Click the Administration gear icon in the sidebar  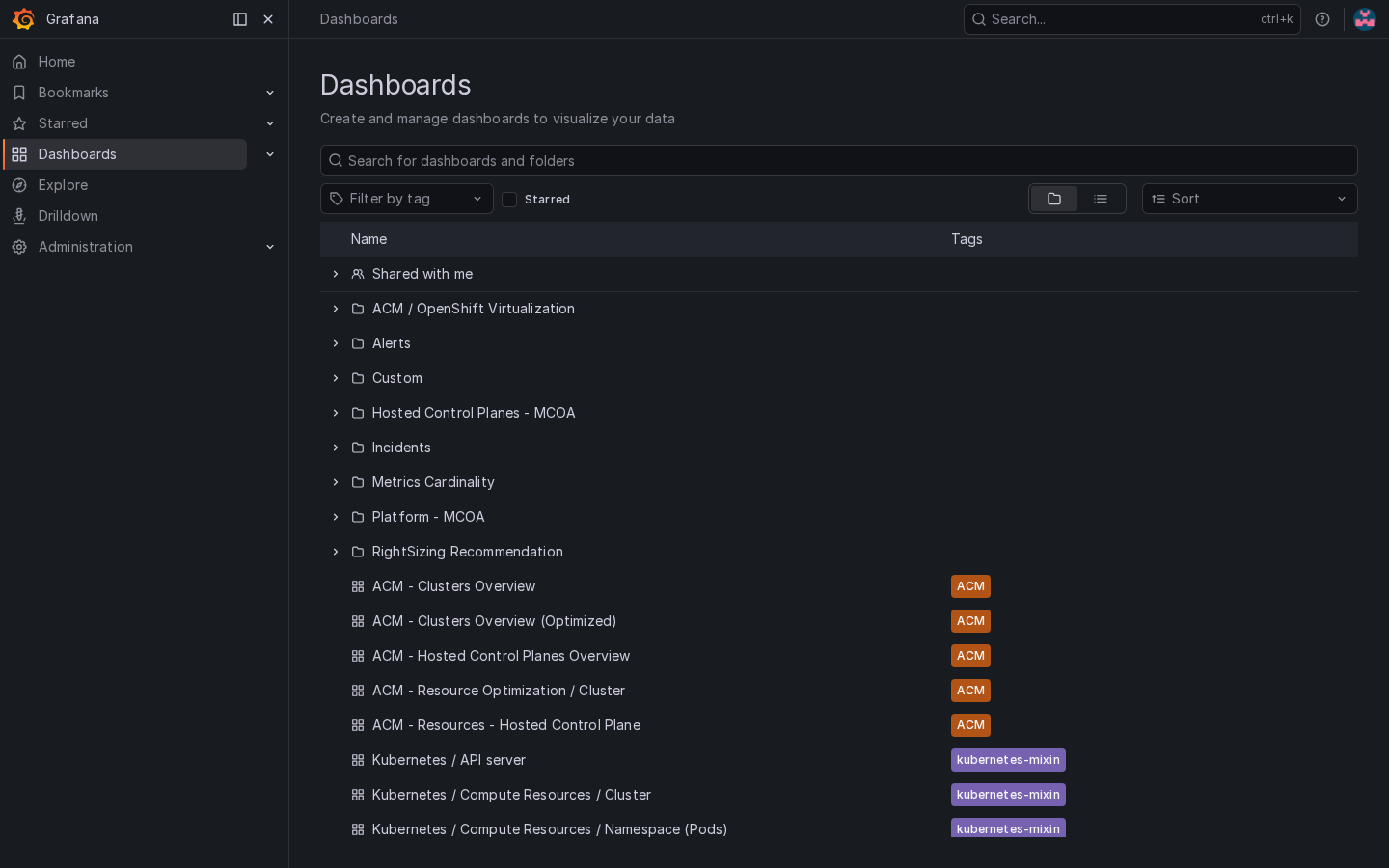[x=19, y=247]
